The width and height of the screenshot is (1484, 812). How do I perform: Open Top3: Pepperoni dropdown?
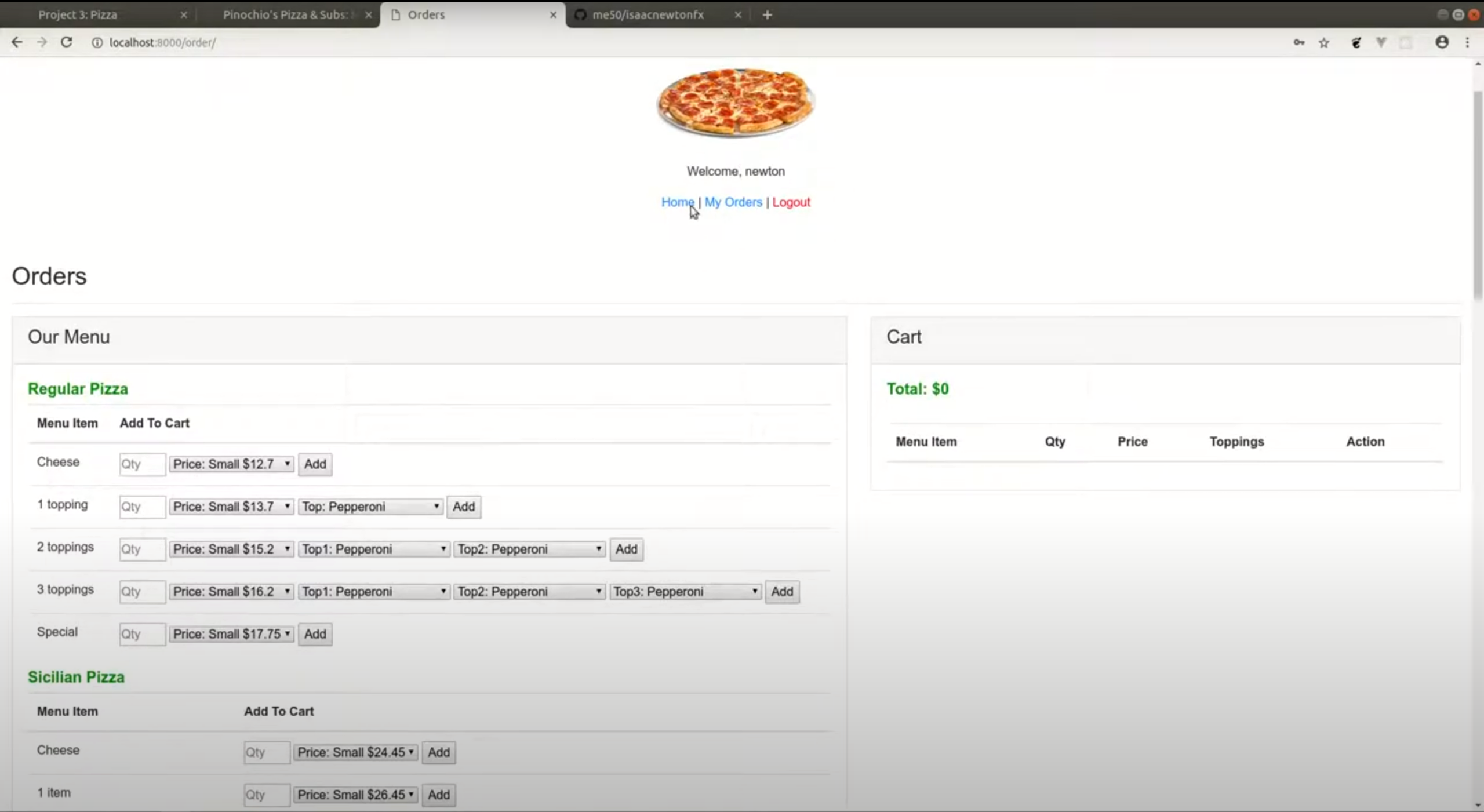[x=685, y=592]
